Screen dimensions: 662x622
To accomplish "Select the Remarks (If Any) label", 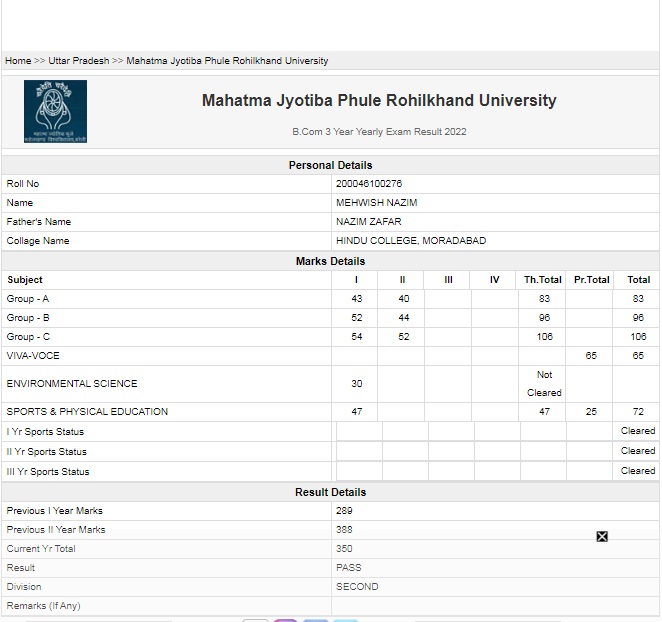I will point(43,606).
